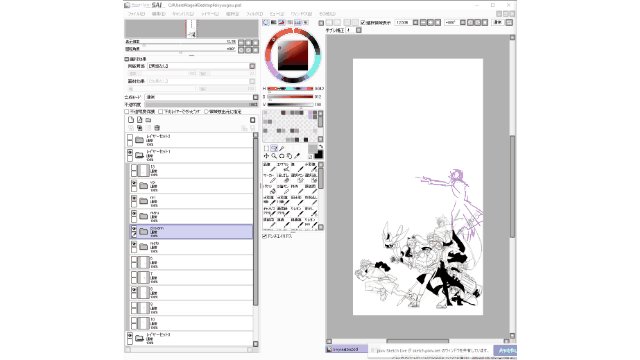Click blue button in screen sharing notification
Image resolution: width=640 pixels, height=360 pixels.
(x=505, y=350)
